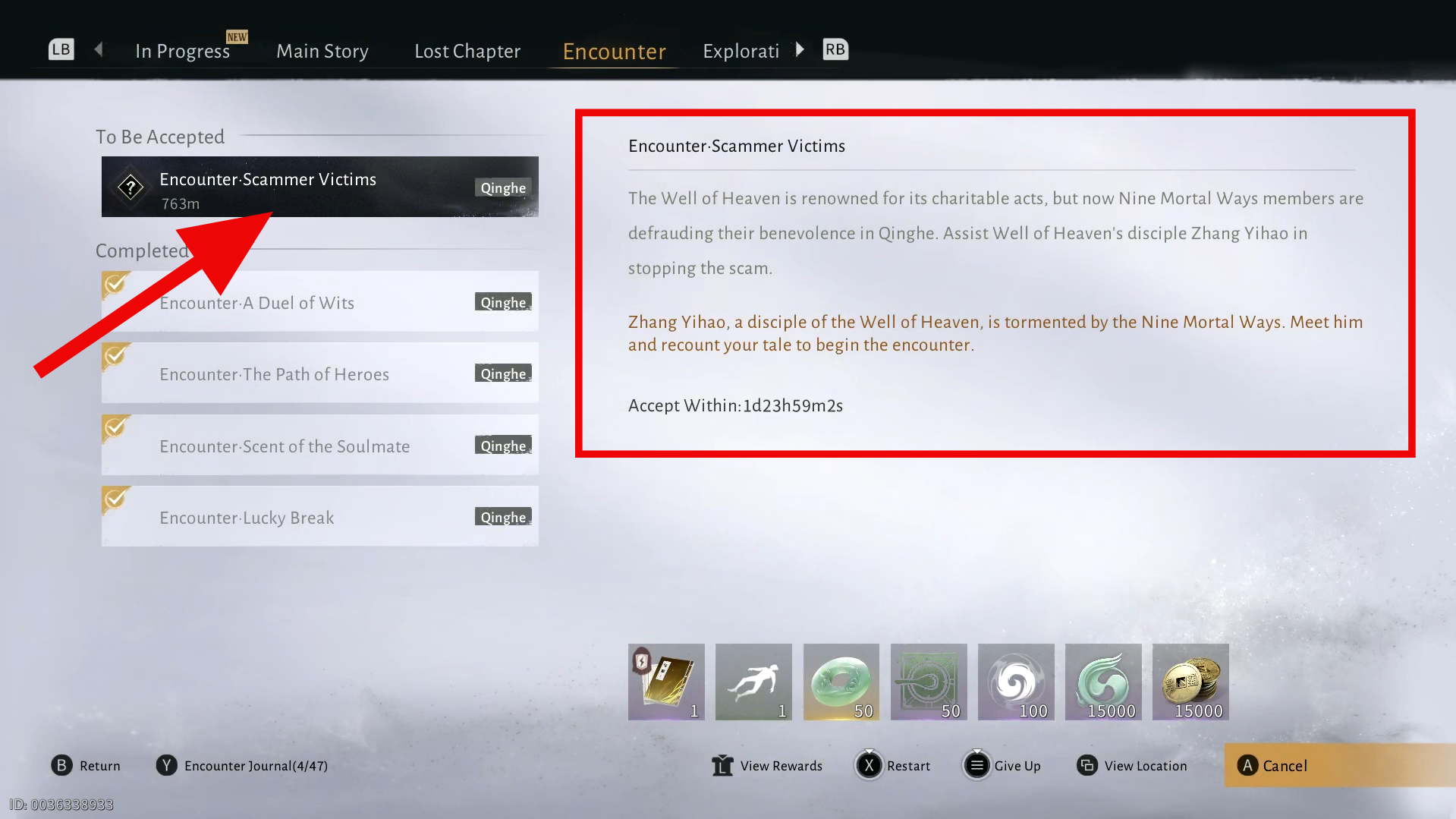This screenshot has width=1456, height=819.
Task: Click View Location button
Action: point(1132,766)
